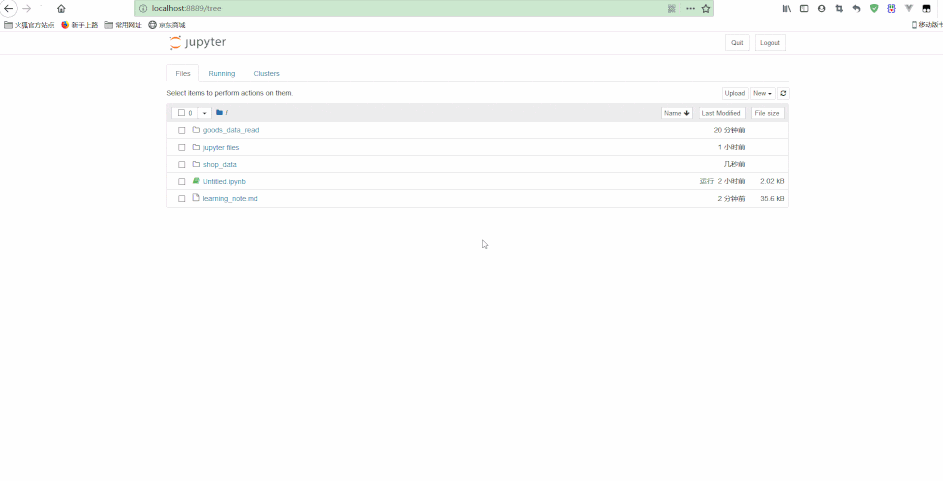
Task: Tick the learning_note.md checkbox
Action: 182,199
